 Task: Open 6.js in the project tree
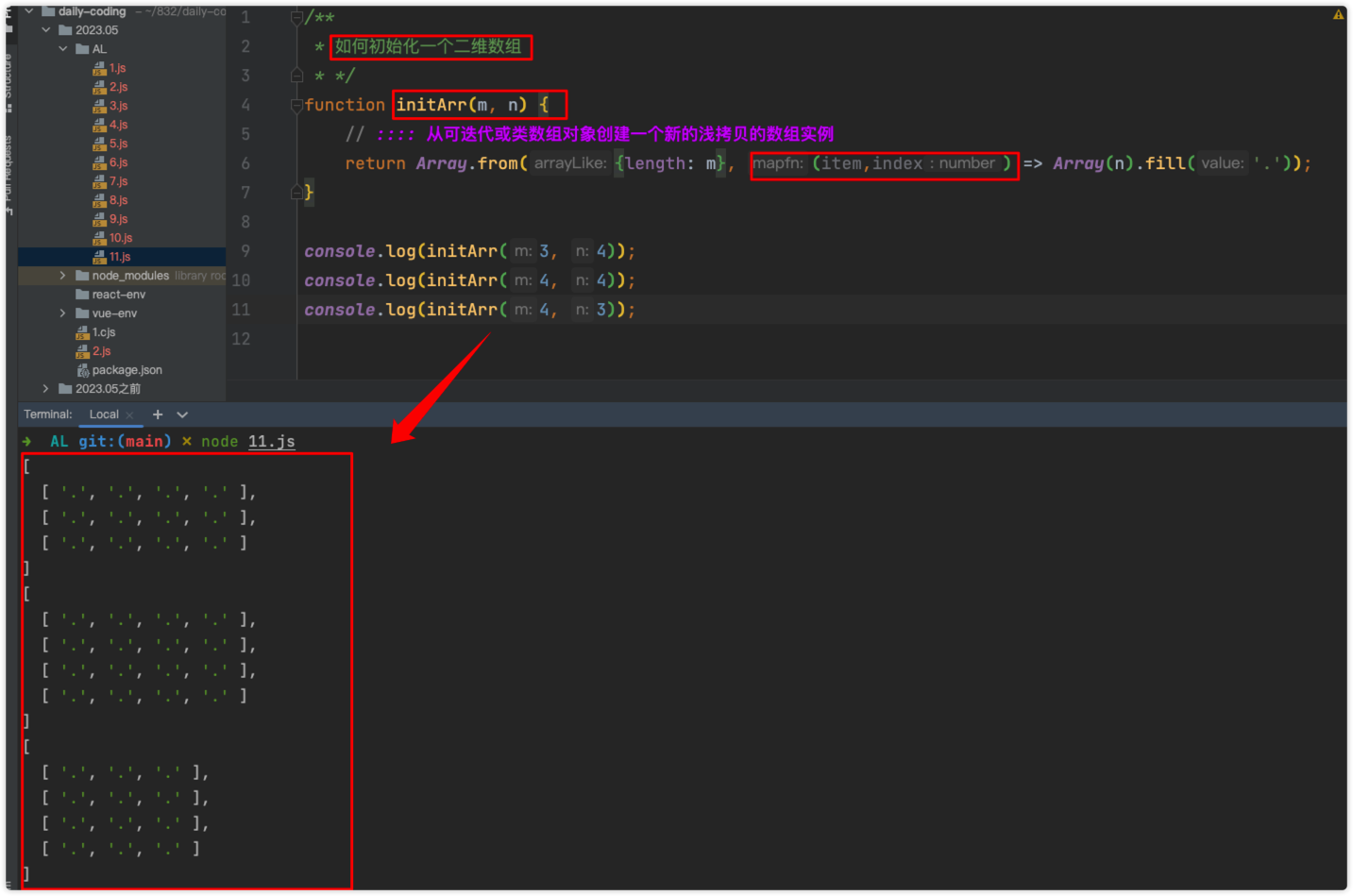118,162
